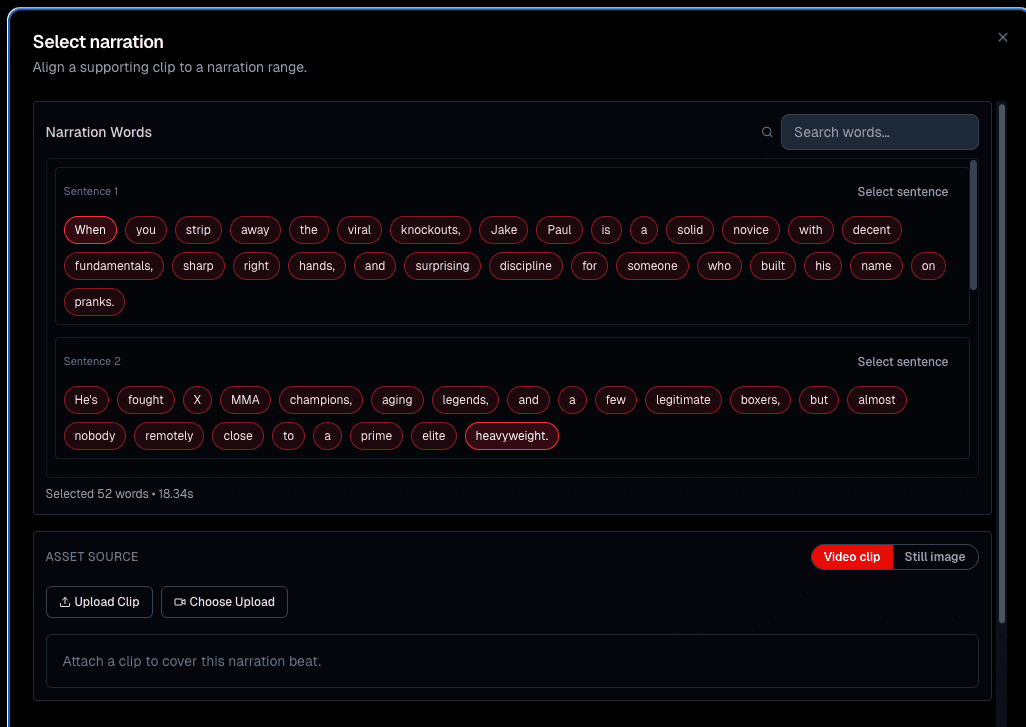Screen dimensions: 1026x727
Task: Toggle the word chip "heavyweight."
Action: 511,436
